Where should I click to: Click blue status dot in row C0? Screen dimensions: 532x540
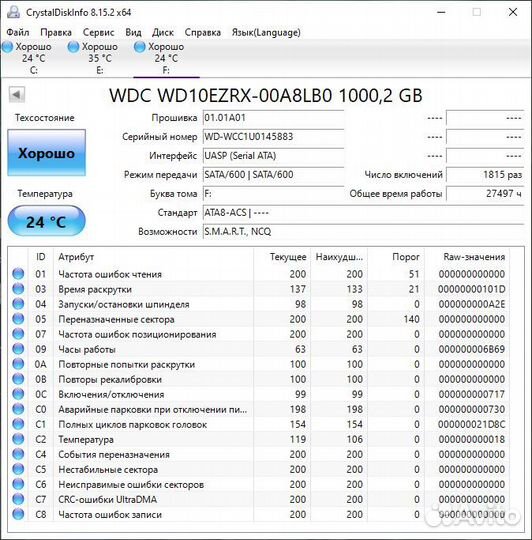click(18, 409)
